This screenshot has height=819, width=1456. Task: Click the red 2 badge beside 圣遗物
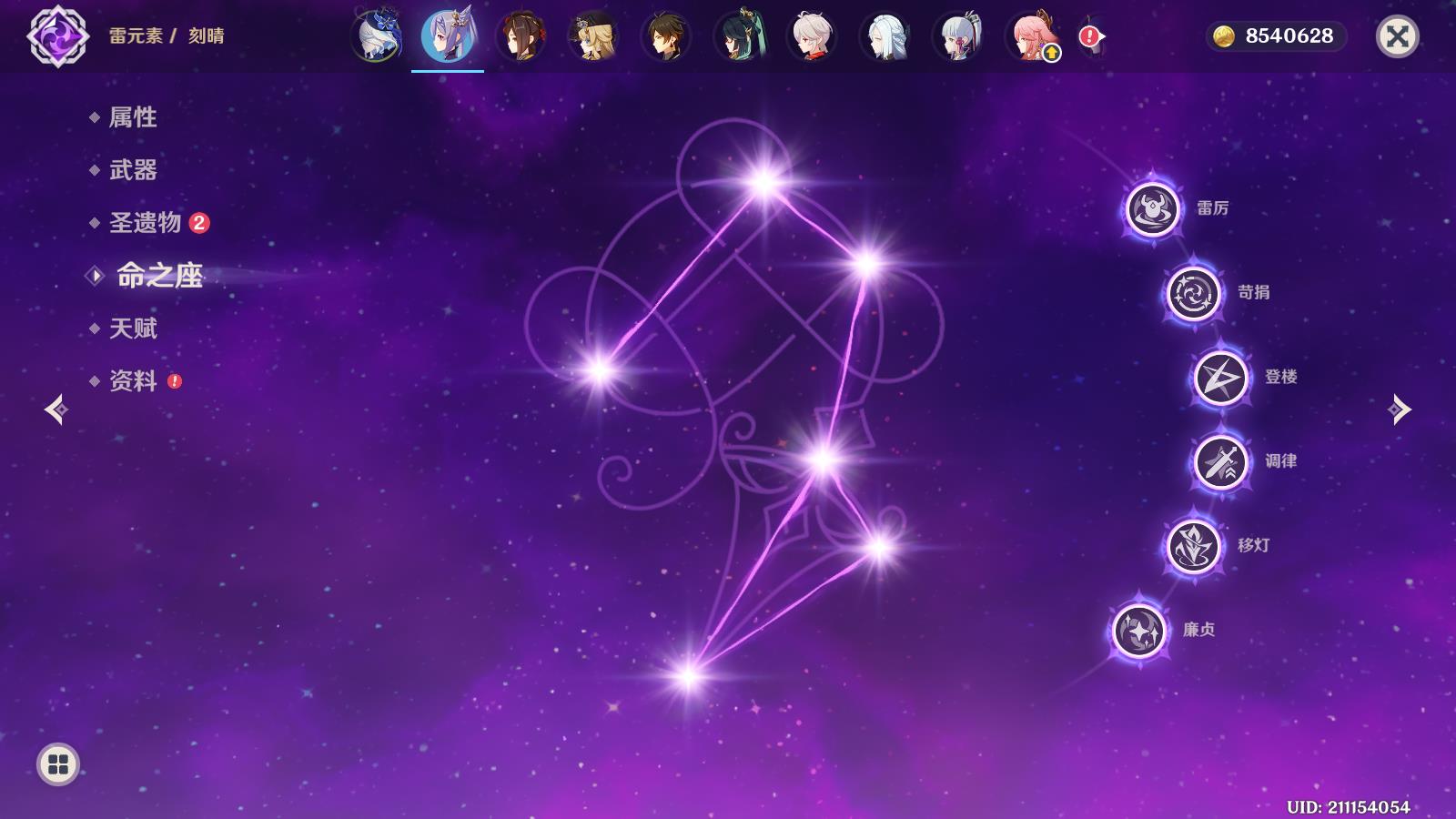tap(199, 222)
